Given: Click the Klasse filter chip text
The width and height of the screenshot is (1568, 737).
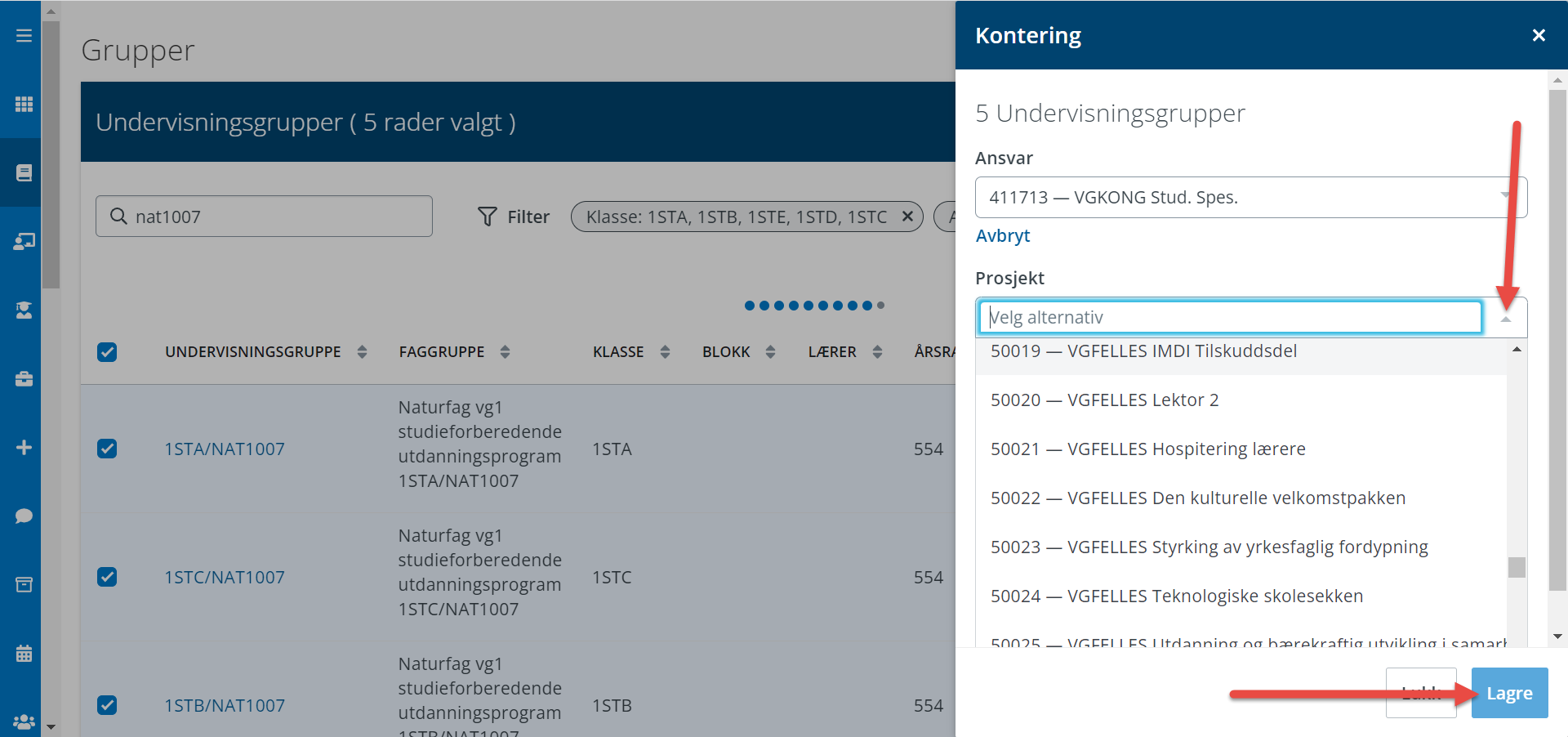Looking at the screenshot, I should click(737, 217).
